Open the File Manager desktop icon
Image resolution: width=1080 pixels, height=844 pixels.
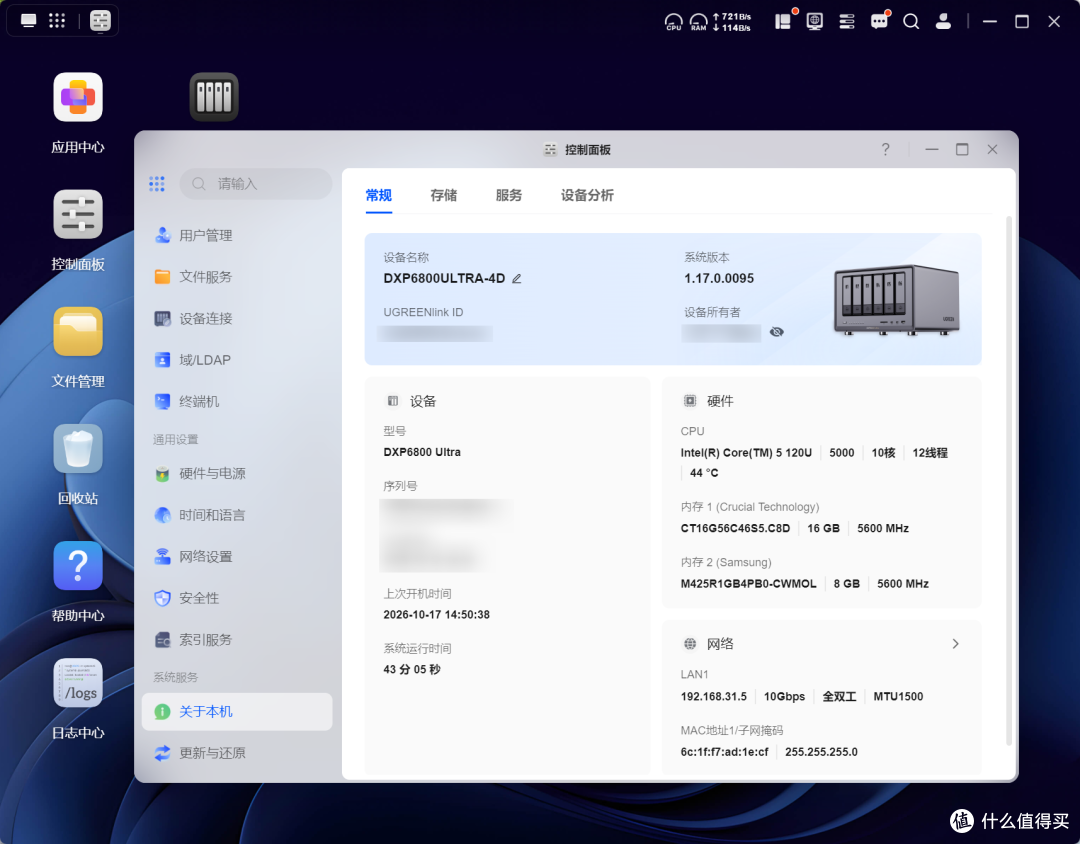coord(78,332)
